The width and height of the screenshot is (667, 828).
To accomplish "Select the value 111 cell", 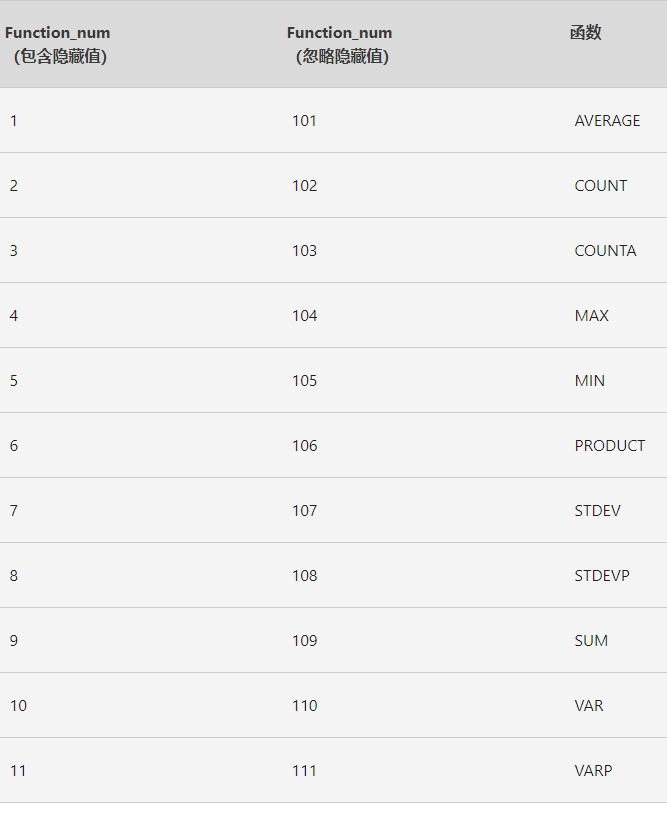I will point(304,770).
